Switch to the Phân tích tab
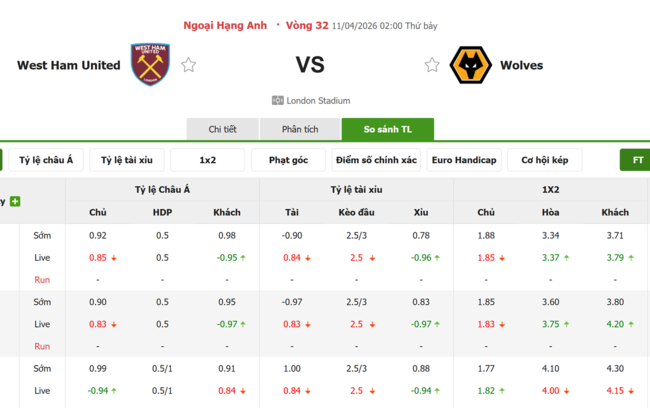Image resolution: width=650 pixels, height=408 pixels. pyautogui.click(x=299, y=129)
